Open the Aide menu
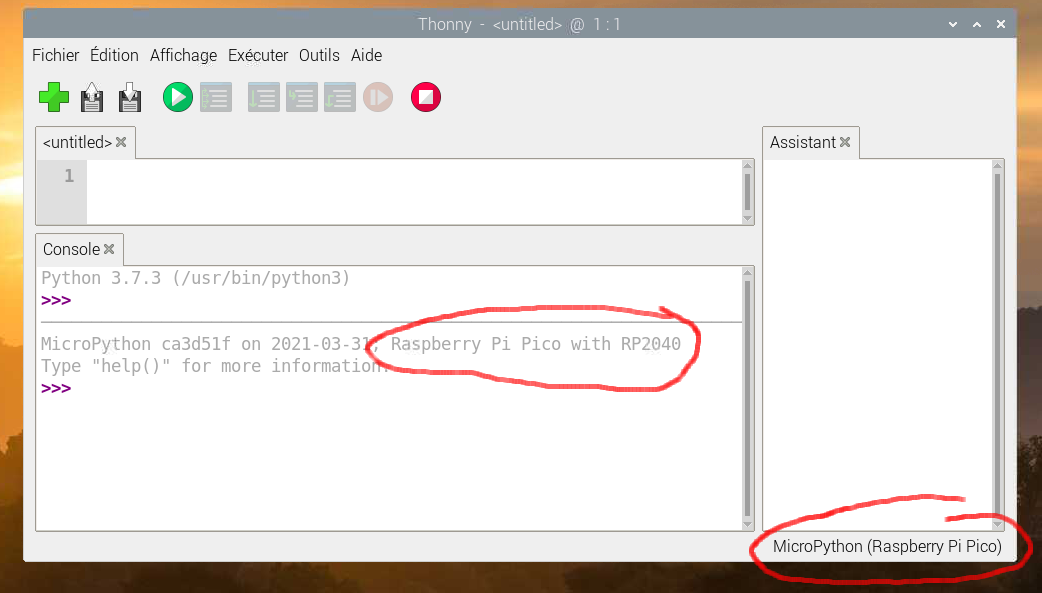The width and height of the screenshot is (1042, 593). 366,55
